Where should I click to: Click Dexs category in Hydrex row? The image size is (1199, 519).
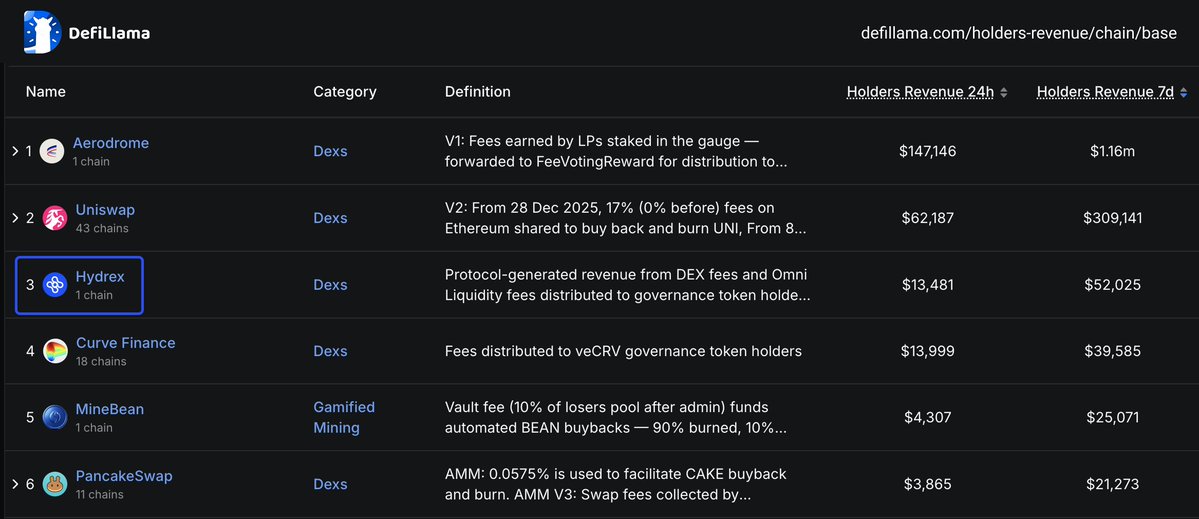coord(330,284)
